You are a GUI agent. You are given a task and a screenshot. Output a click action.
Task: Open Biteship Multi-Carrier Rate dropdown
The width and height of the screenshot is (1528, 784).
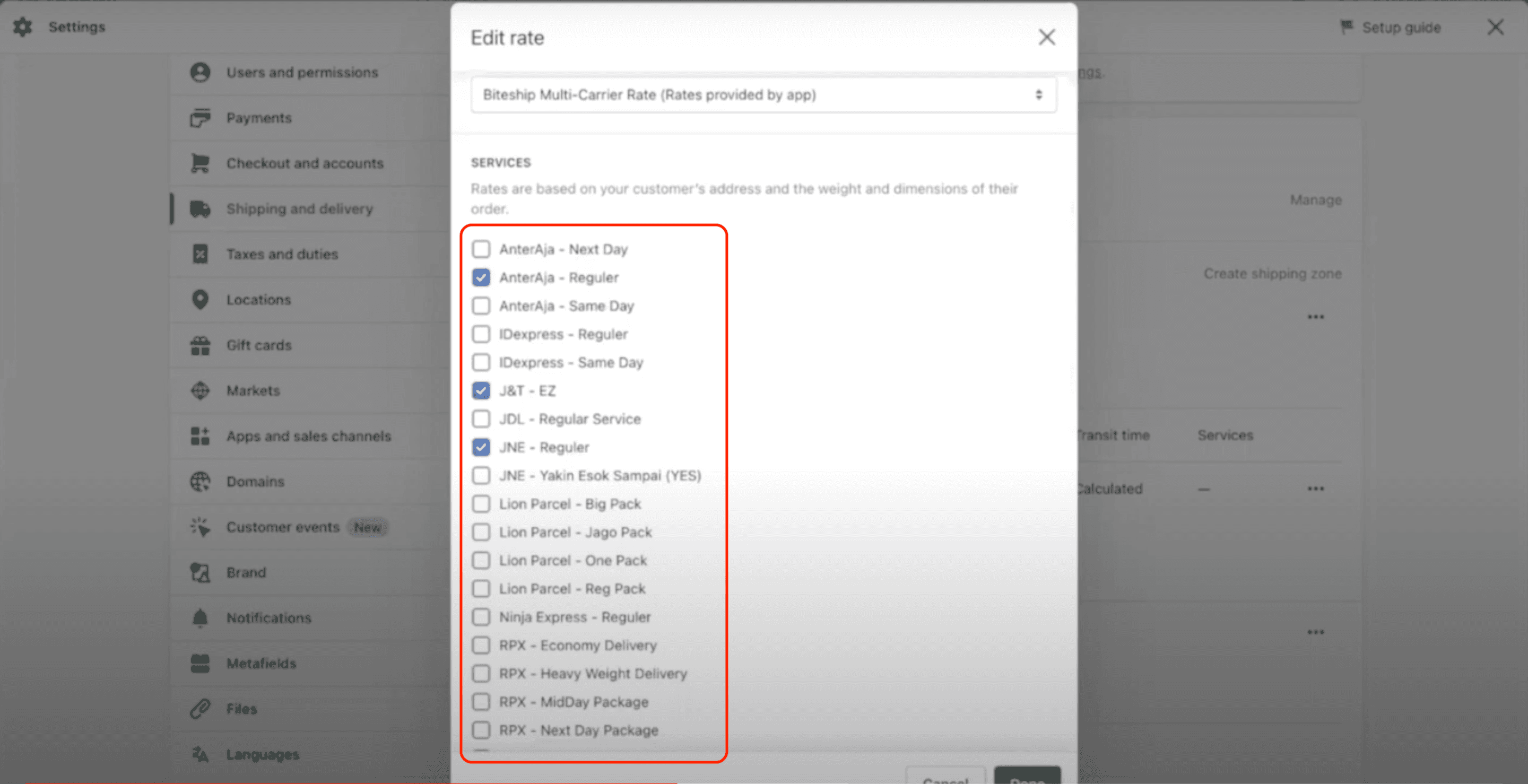click(763, 95)
